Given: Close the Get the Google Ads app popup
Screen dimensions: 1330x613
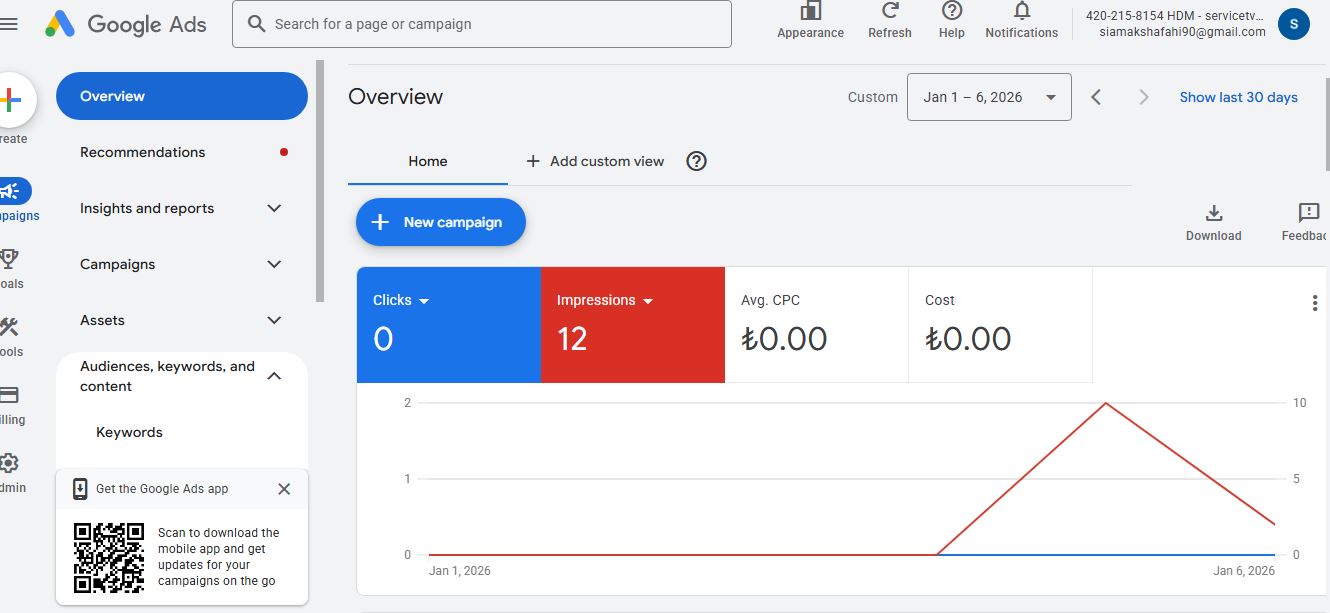Looking at the screenshot, I should pos(284,489).
